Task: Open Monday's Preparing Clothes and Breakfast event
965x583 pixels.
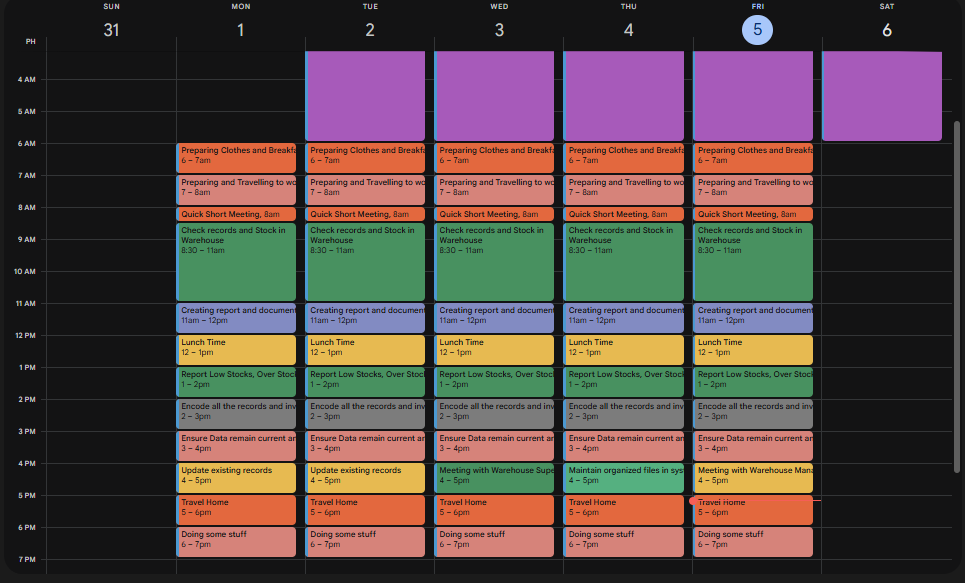Action: (236, 158)
